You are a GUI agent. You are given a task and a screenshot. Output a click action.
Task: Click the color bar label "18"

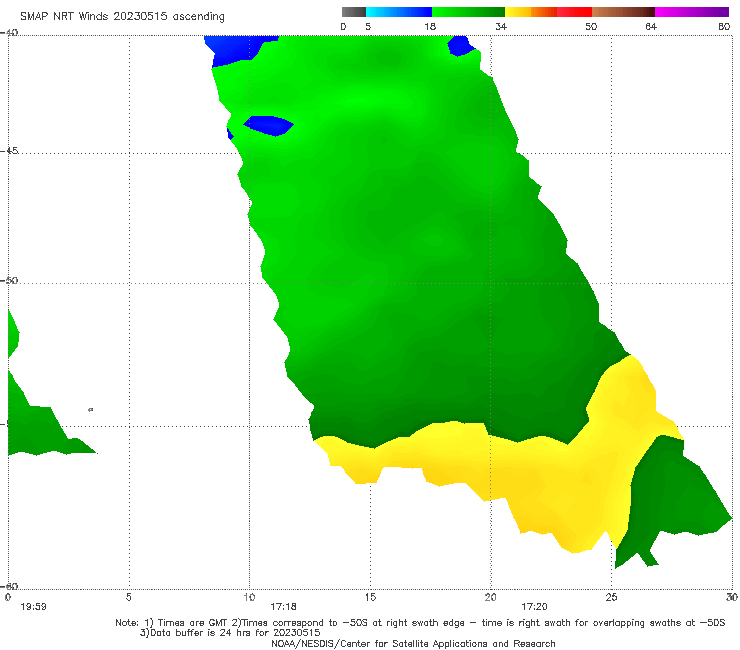pos(430,26)
